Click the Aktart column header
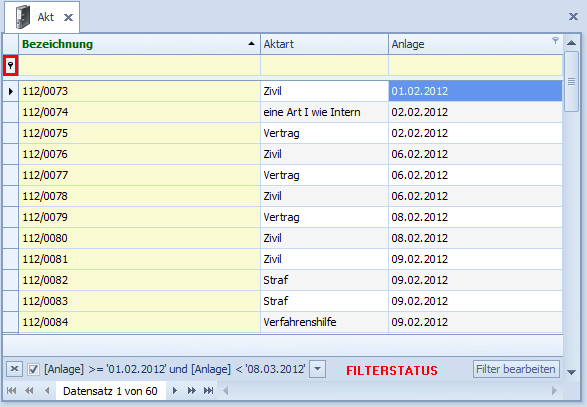The image size is (587, 407). (324, 44)
